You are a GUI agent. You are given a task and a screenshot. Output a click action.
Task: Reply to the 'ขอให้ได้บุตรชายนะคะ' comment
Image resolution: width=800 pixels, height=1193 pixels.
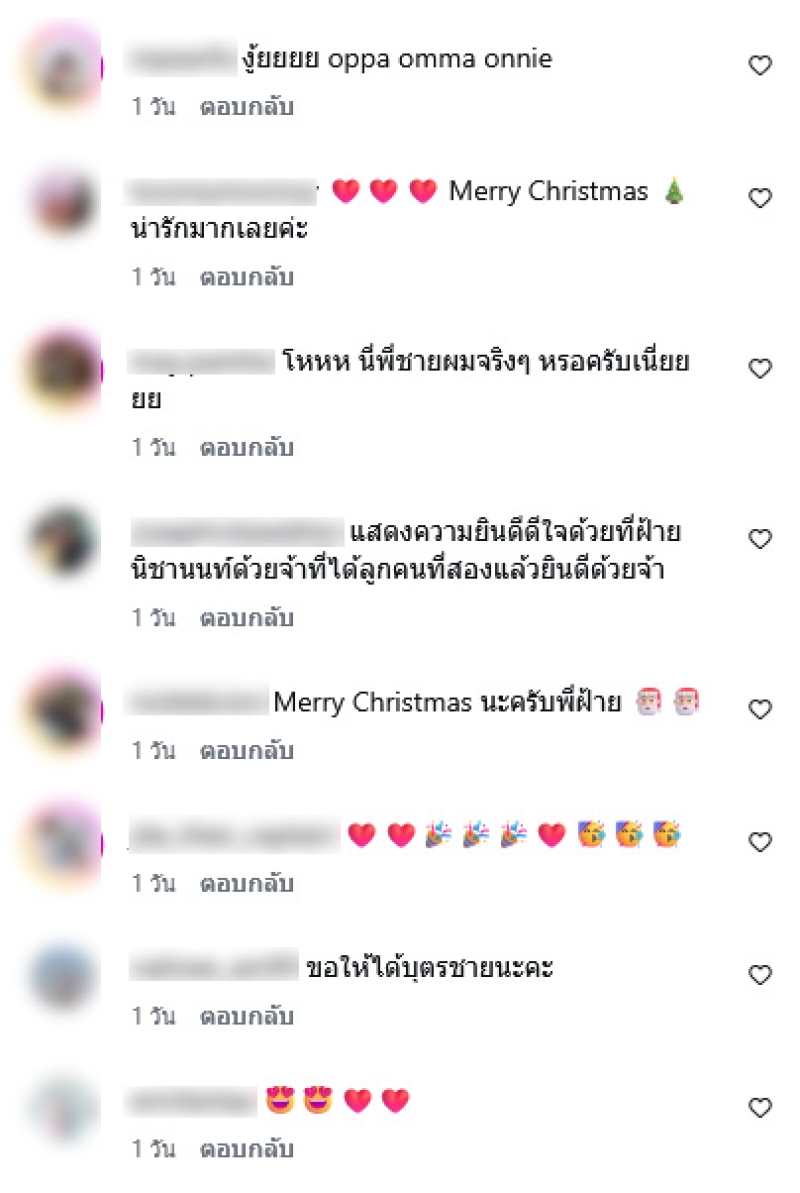pyautogui.click(x=247, y=1016)
